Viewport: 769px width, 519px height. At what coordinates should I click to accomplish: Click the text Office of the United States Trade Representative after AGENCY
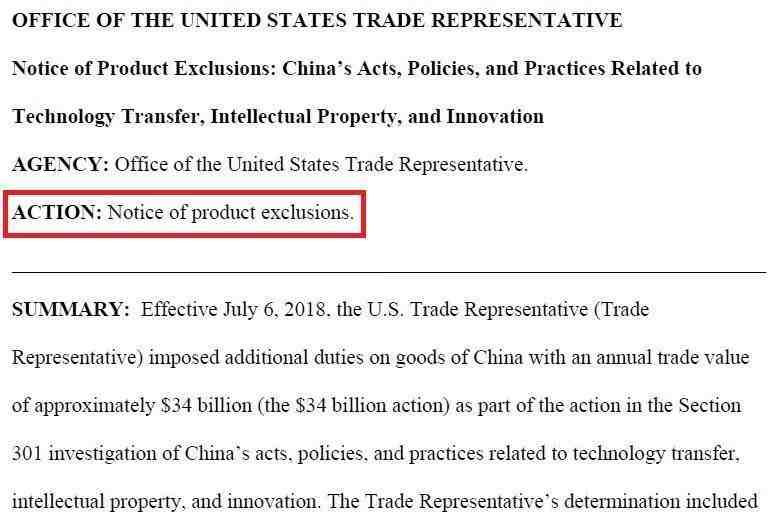(x=321, y=164)
